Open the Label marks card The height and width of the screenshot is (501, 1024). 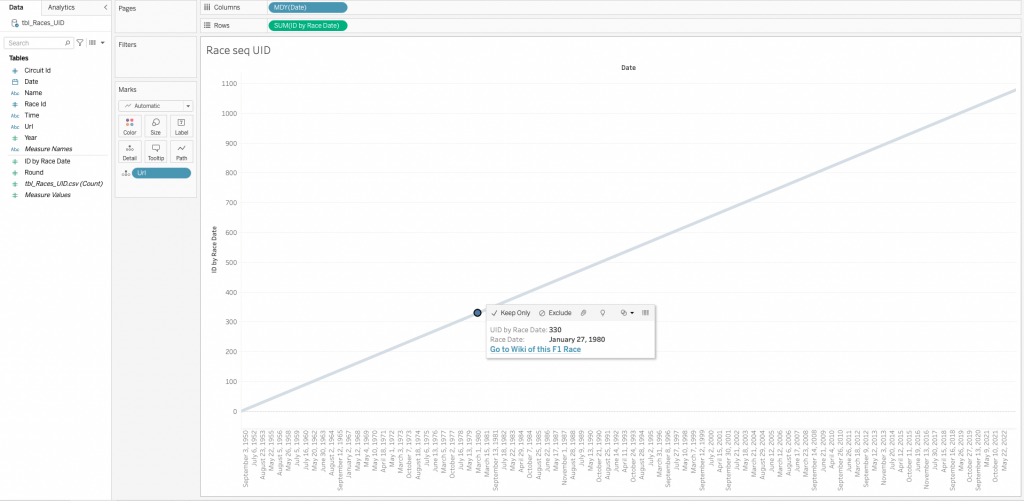[x=181, y=125]
